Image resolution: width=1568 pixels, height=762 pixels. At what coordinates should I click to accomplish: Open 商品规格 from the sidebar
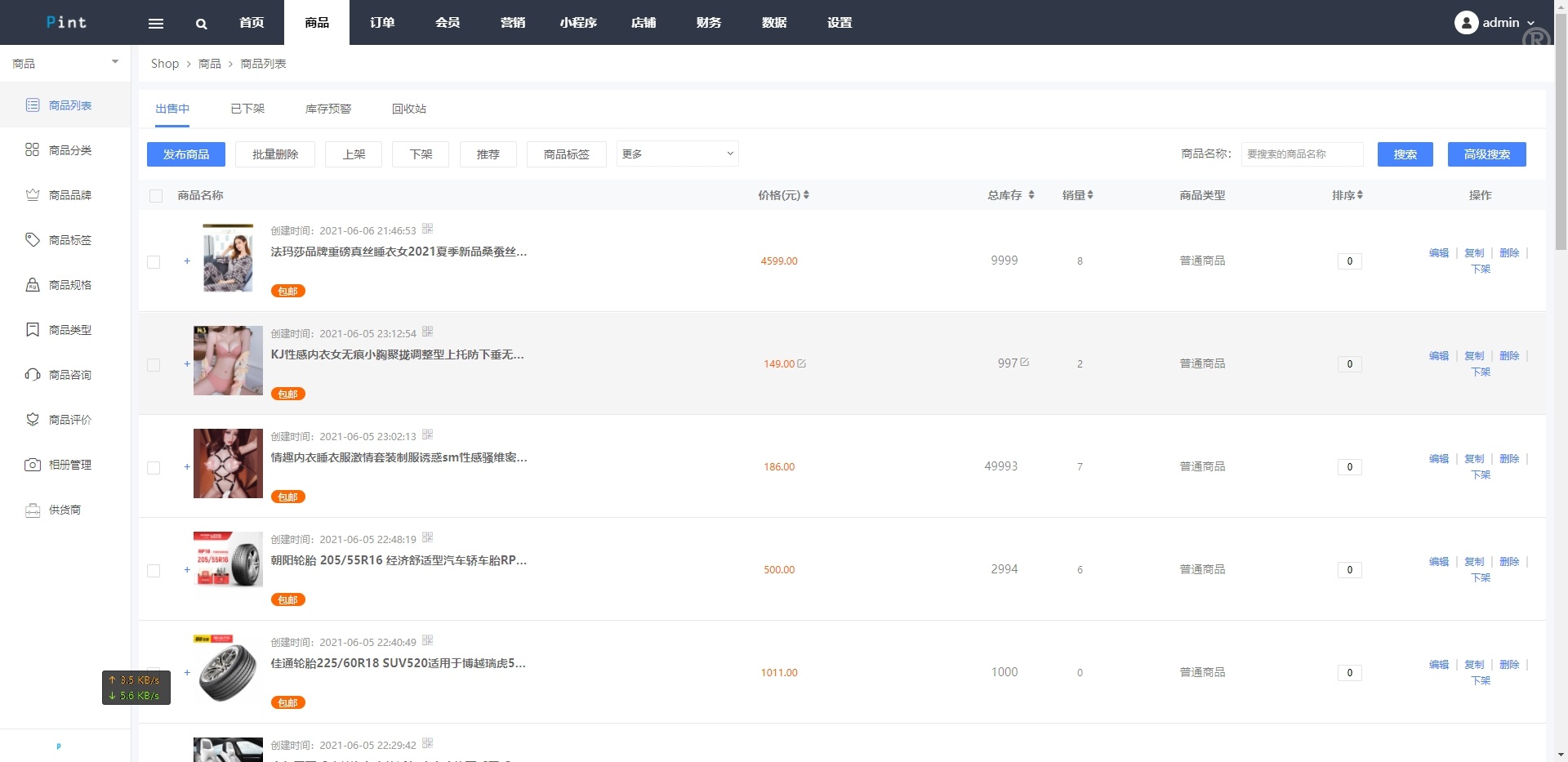pos(68,284)
